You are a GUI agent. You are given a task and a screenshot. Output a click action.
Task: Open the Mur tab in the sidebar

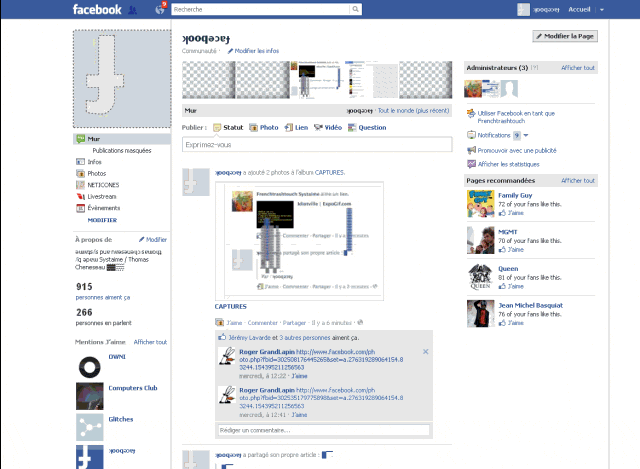pos(93,138)
